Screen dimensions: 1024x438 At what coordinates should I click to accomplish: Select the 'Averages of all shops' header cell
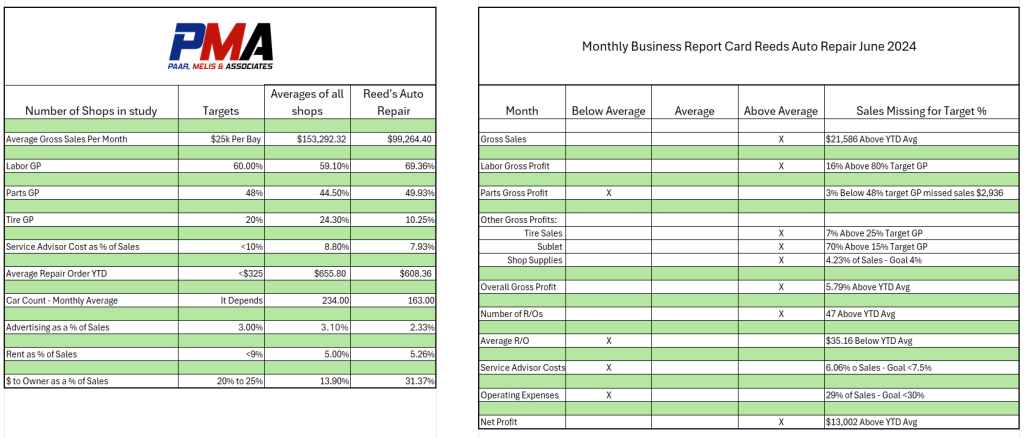[x=307, y=102]
